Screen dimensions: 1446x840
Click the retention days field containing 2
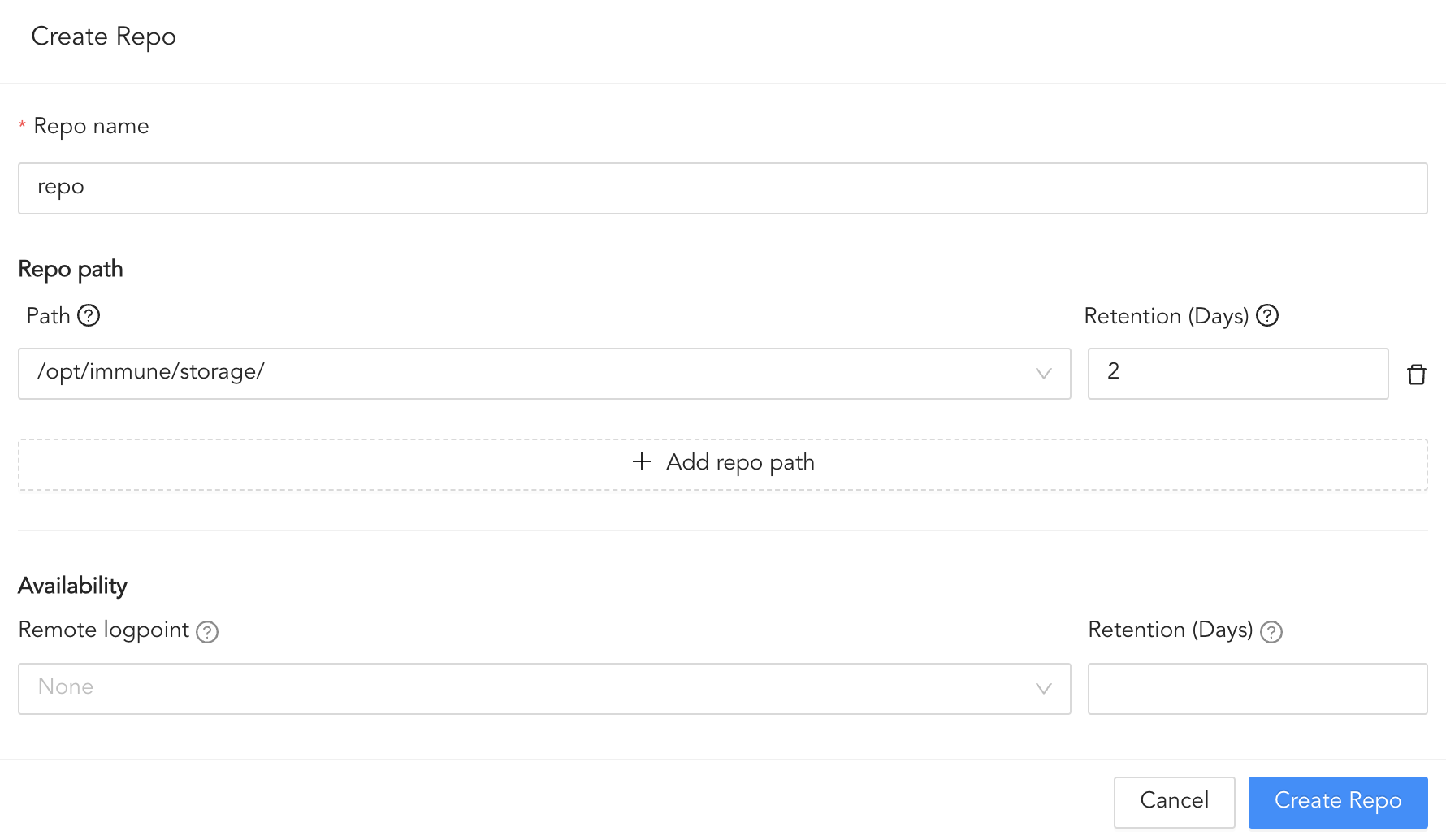(x=1237, y=374)
